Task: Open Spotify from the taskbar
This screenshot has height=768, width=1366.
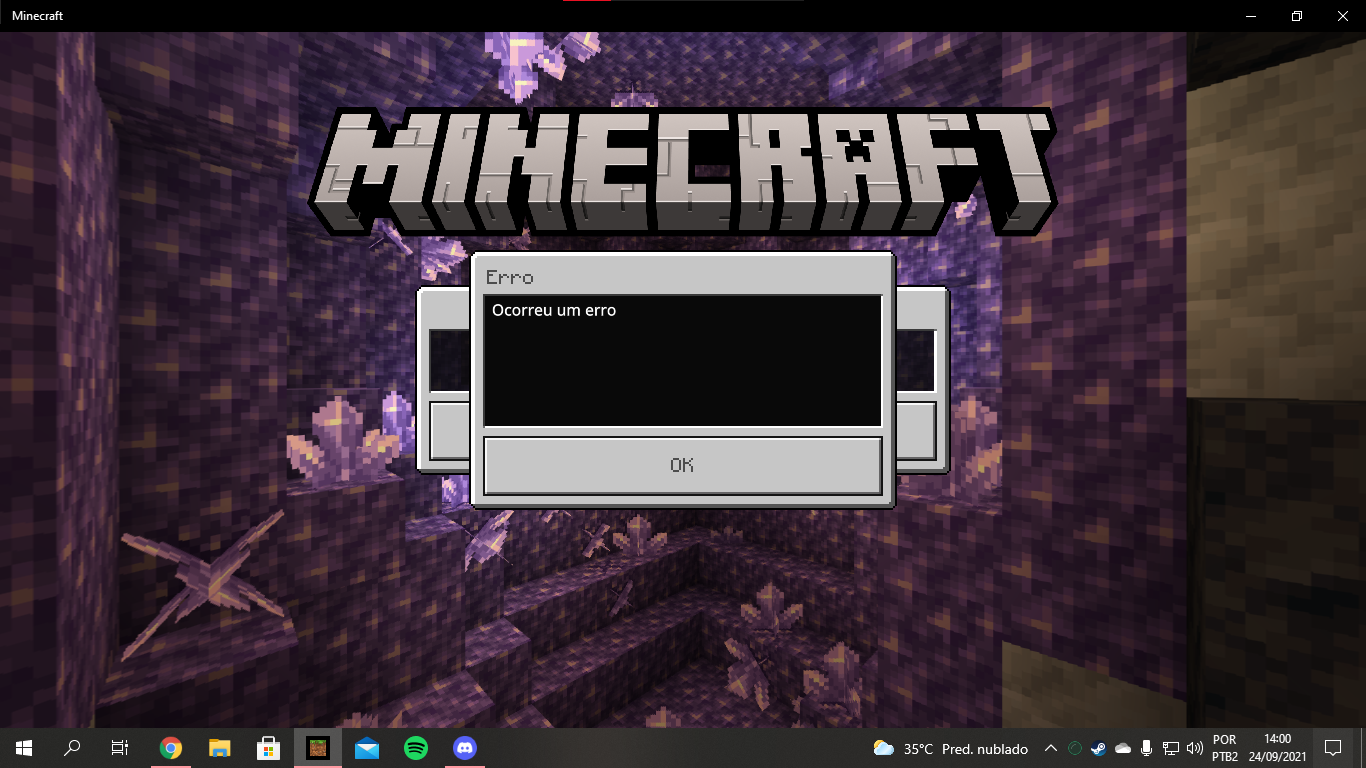Action: pos(416,747)
